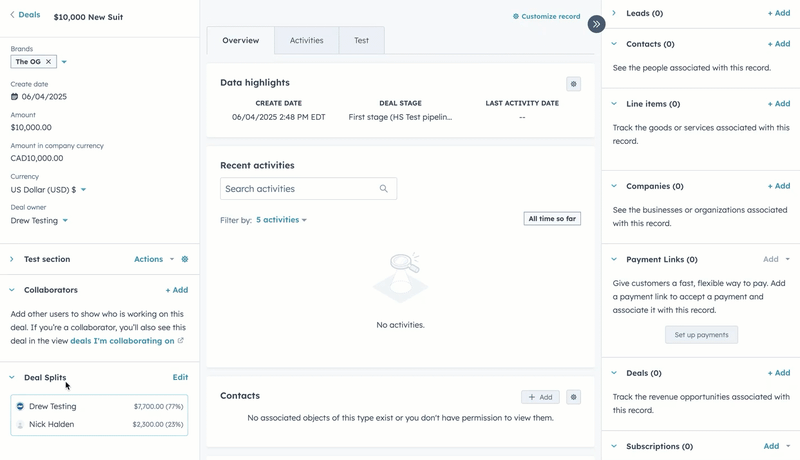This screenshot has width=800, height=460.
Task: Remove The OG brand tag
Action: (48, 62)
